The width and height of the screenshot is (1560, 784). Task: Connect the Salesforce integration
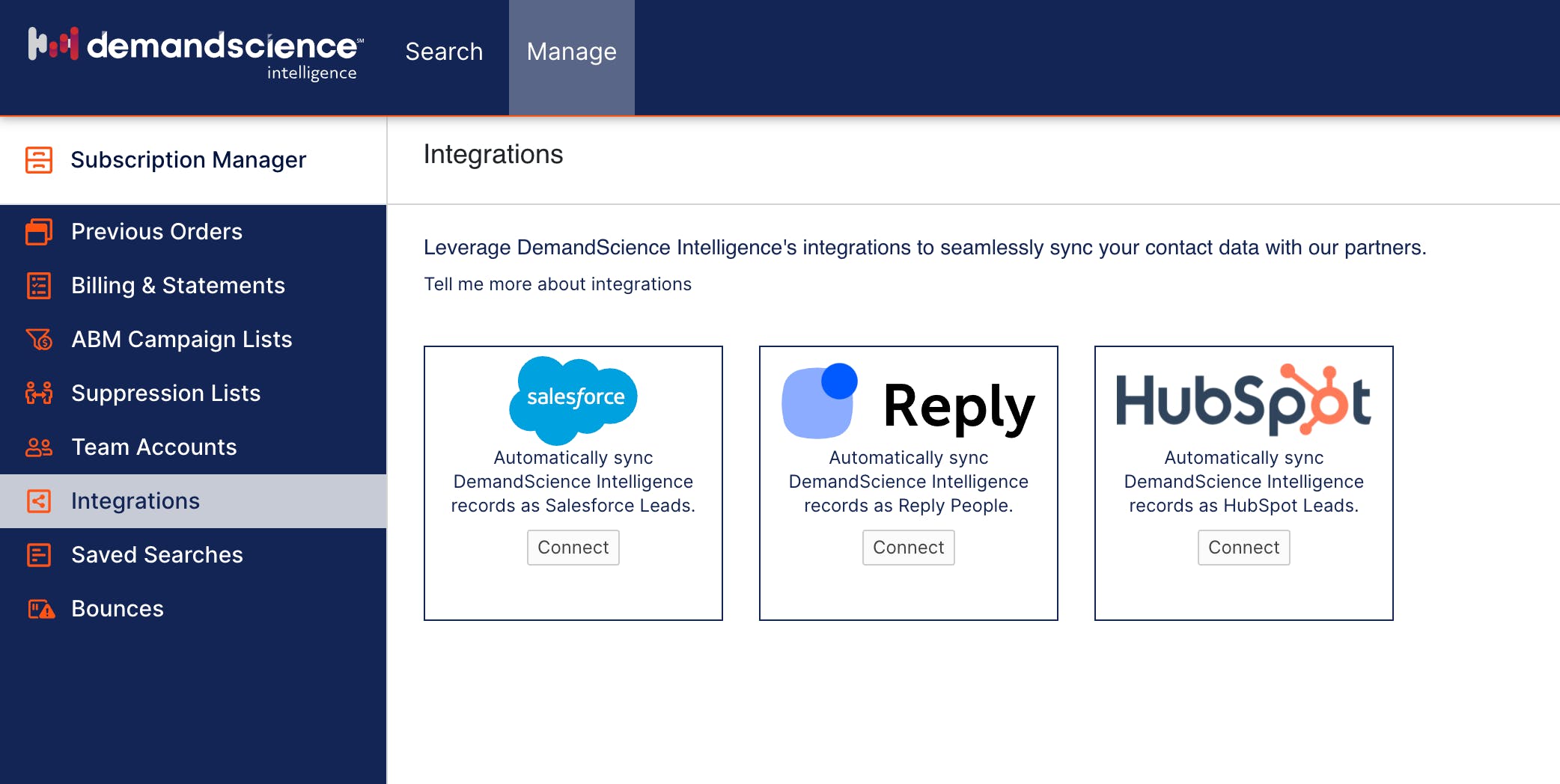click(573, 548)
